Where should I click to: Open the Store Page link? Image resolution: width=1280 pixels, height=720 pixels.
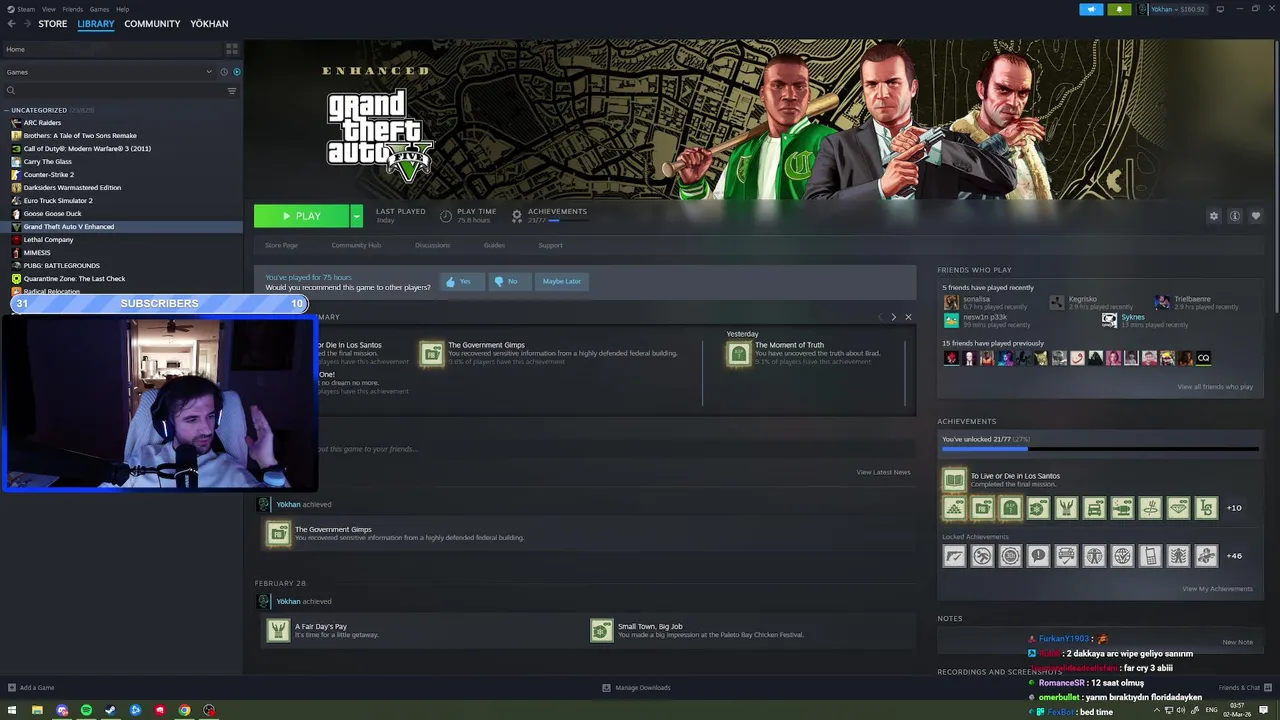pyautogui.click(x=281, y=245)
